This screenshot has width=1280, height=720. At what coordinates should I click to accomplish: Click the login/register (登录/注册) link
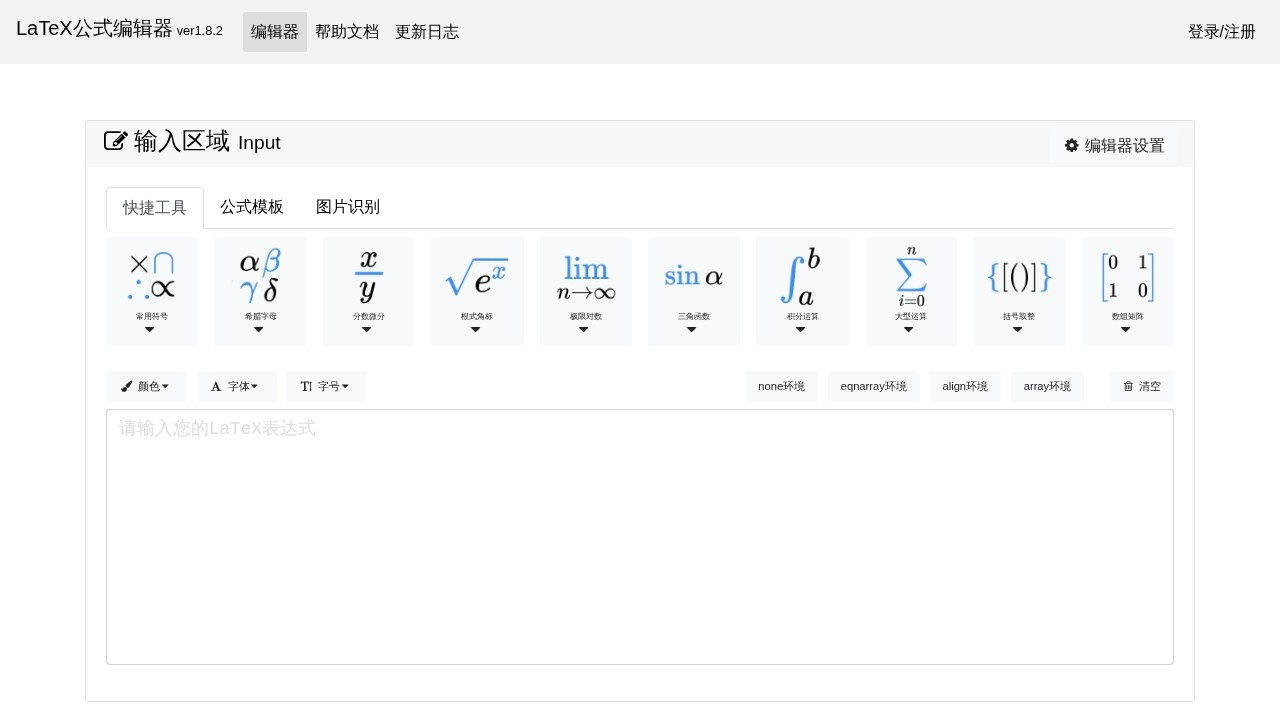pyautogui.click(x=1221, y=32)
